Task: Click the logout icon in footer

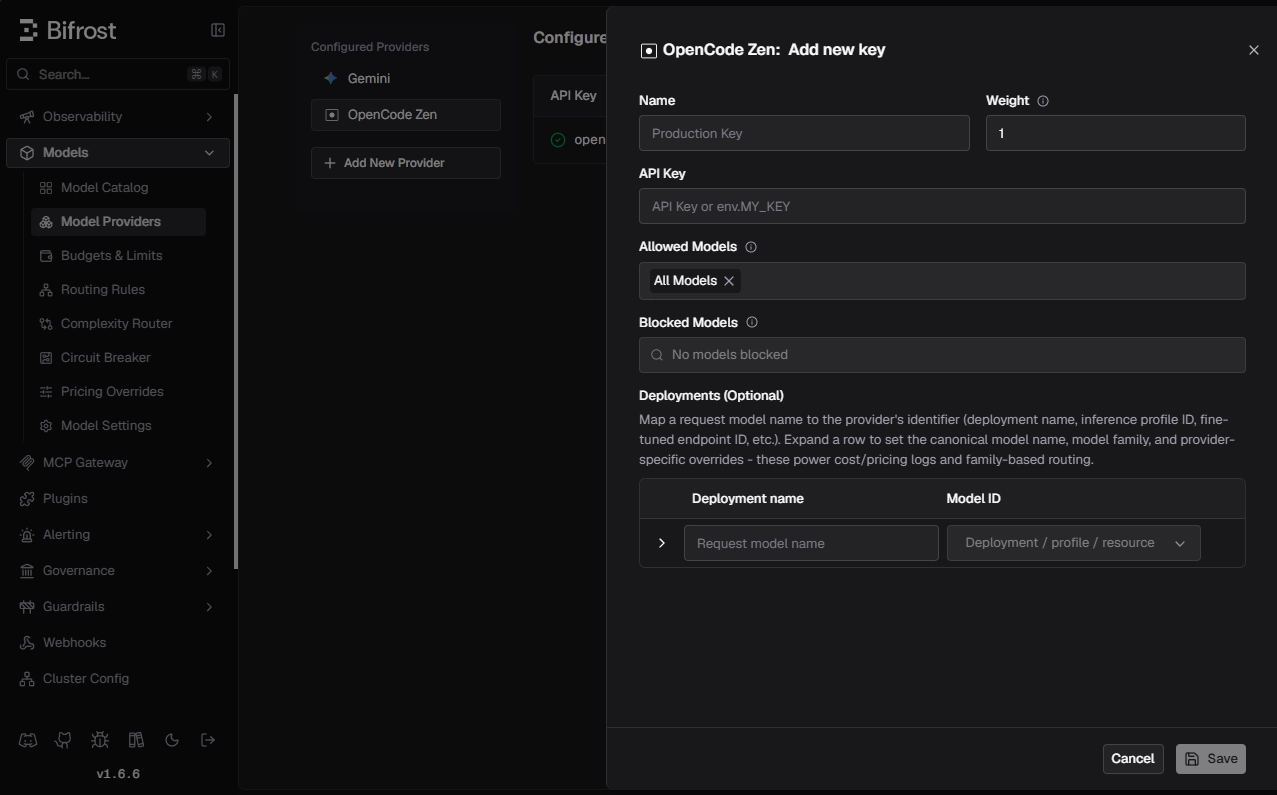Action: (208, 740)
